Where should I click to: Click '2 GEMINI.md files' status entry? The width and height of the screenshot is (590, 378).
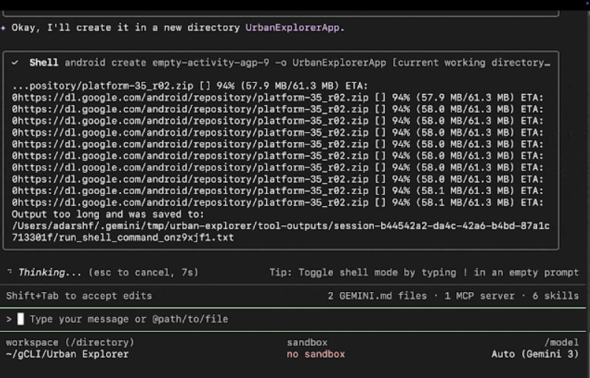tap(377, 296)
